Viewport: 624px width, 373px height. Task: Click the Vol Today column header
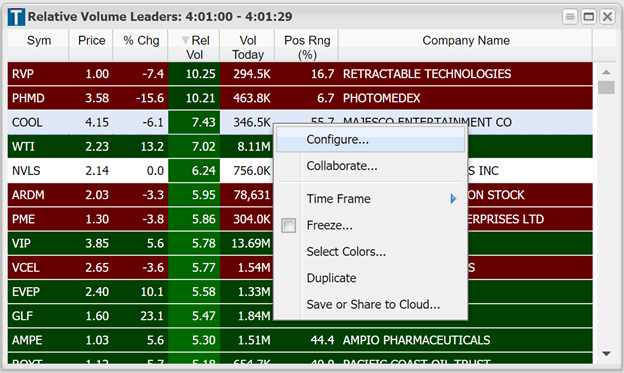click(248, 47)
